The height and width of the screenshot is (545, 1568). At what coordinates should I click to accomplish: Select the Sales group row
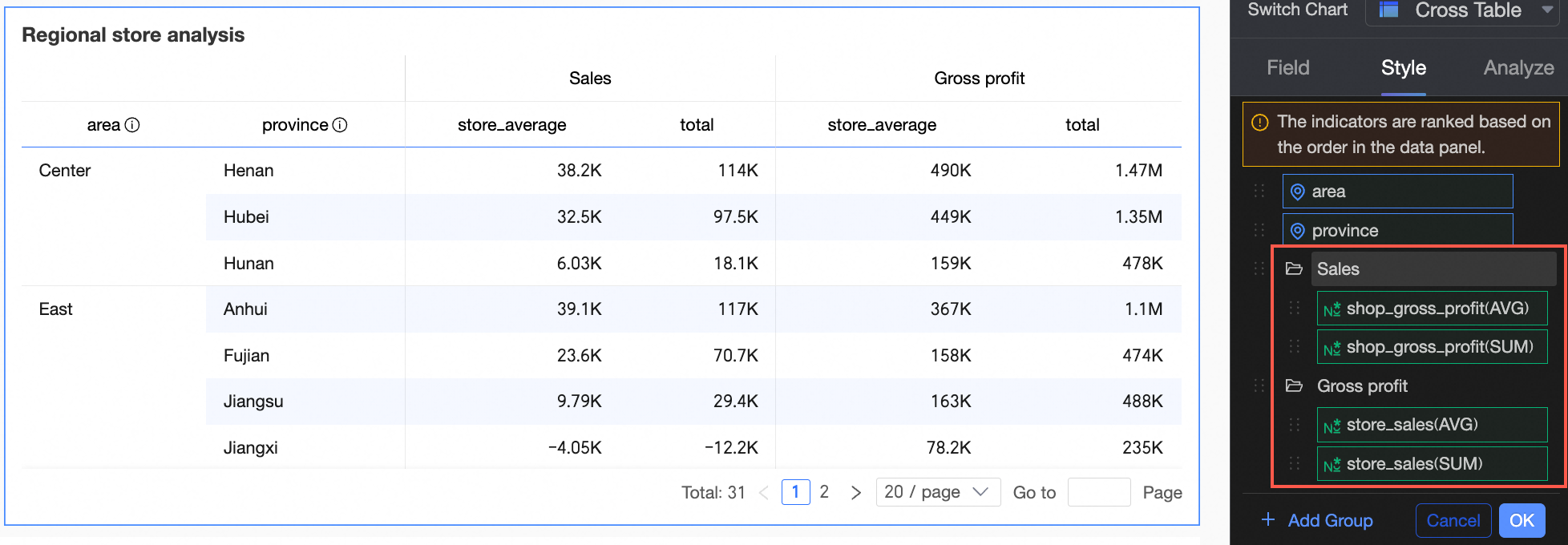click(x=1433, y=268)
